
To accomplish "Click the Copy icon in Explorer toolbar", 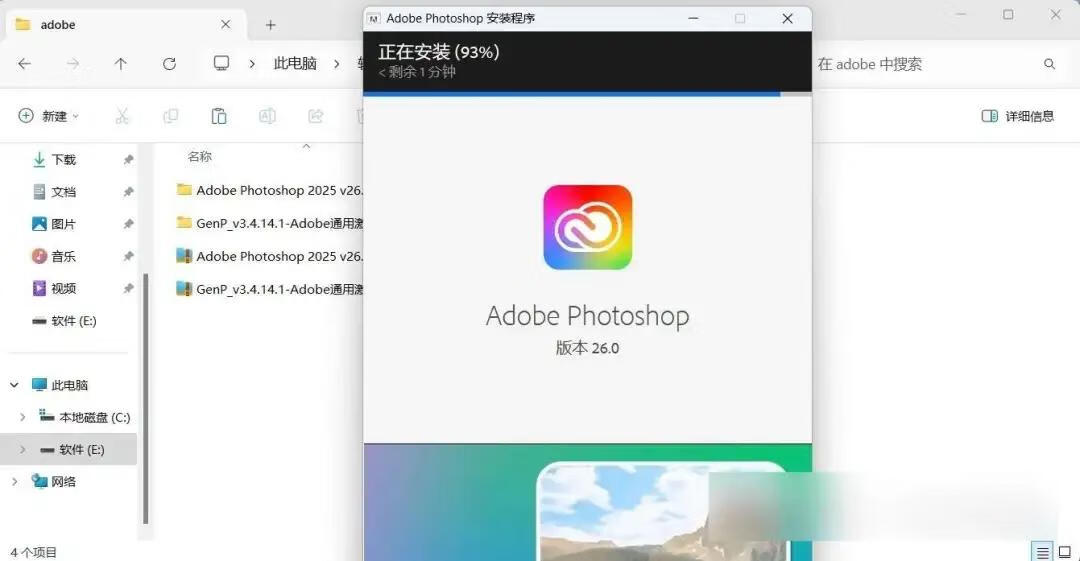I will 170,116.
